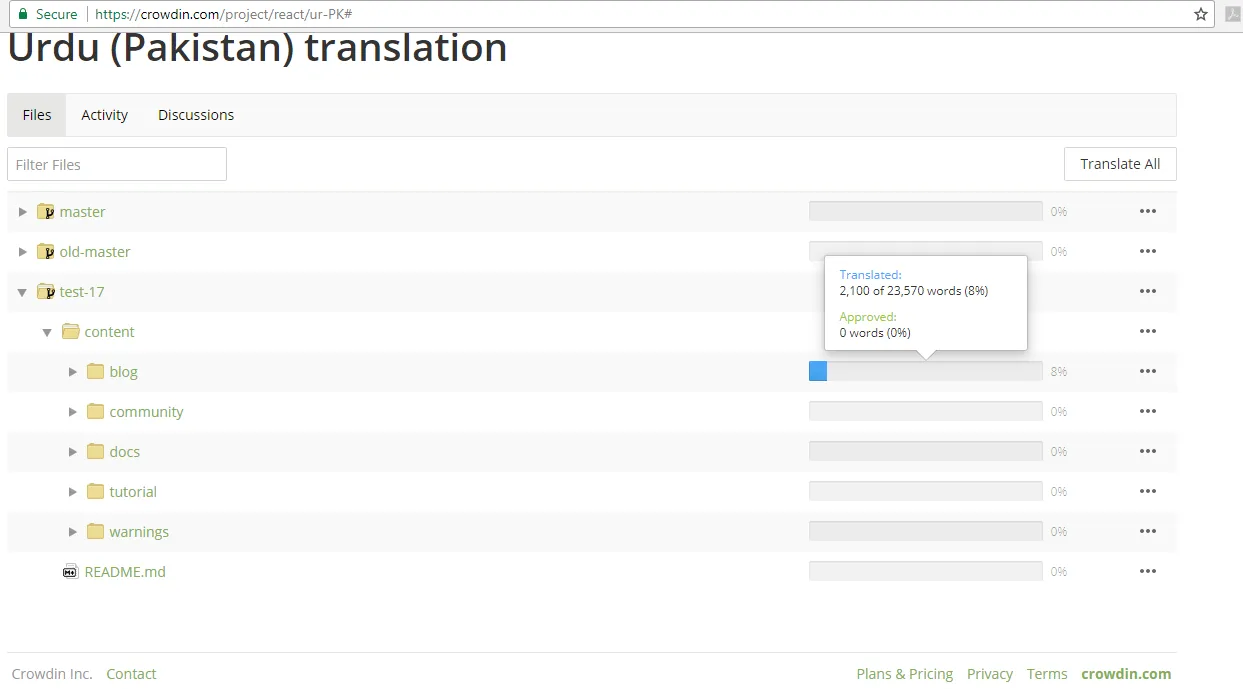Open the Contact link in footer
The width and height of the screenshot is (1243, 689).
coord(131,674)
